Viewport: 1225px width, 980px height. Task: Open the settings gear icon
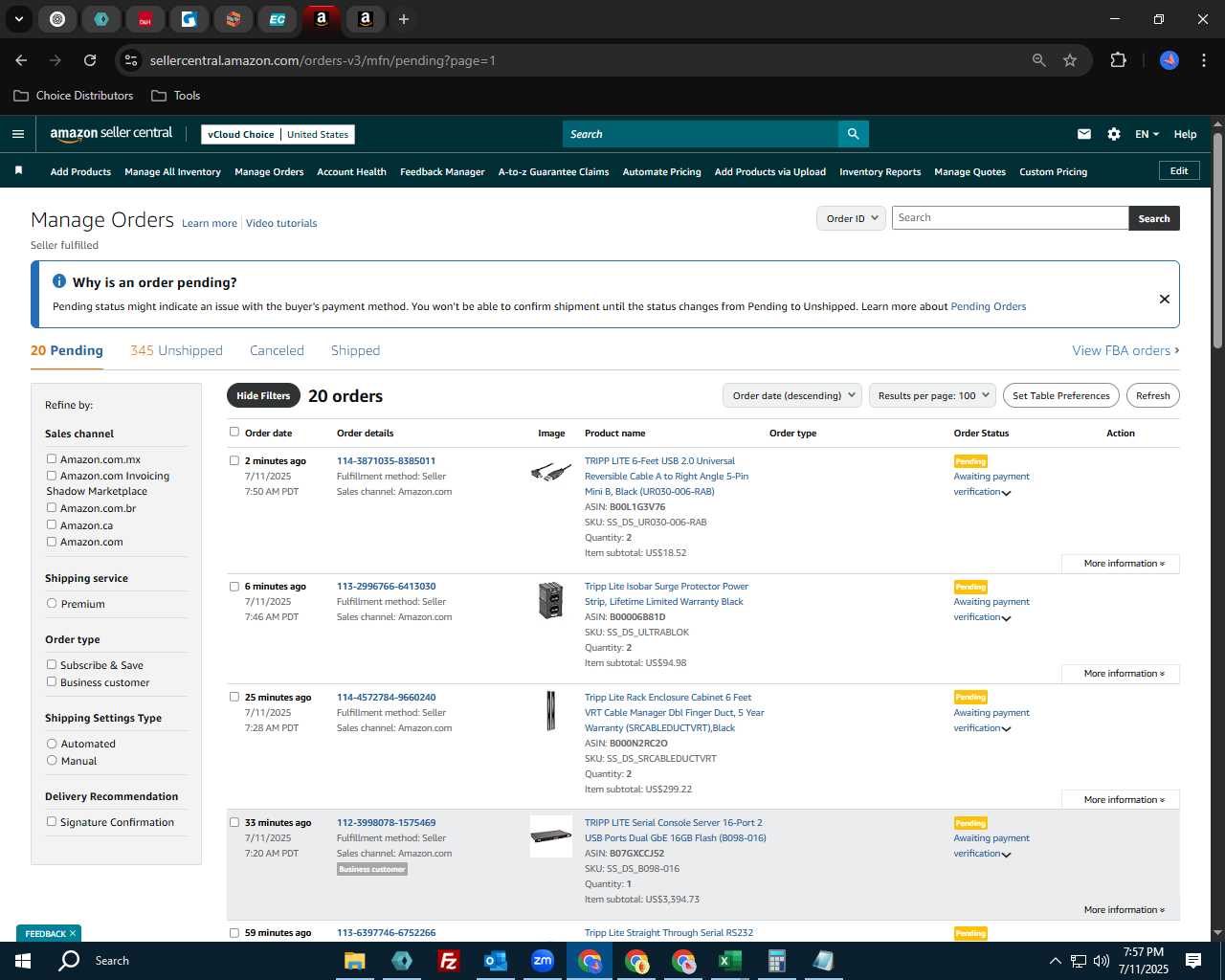click(1114, 134)
